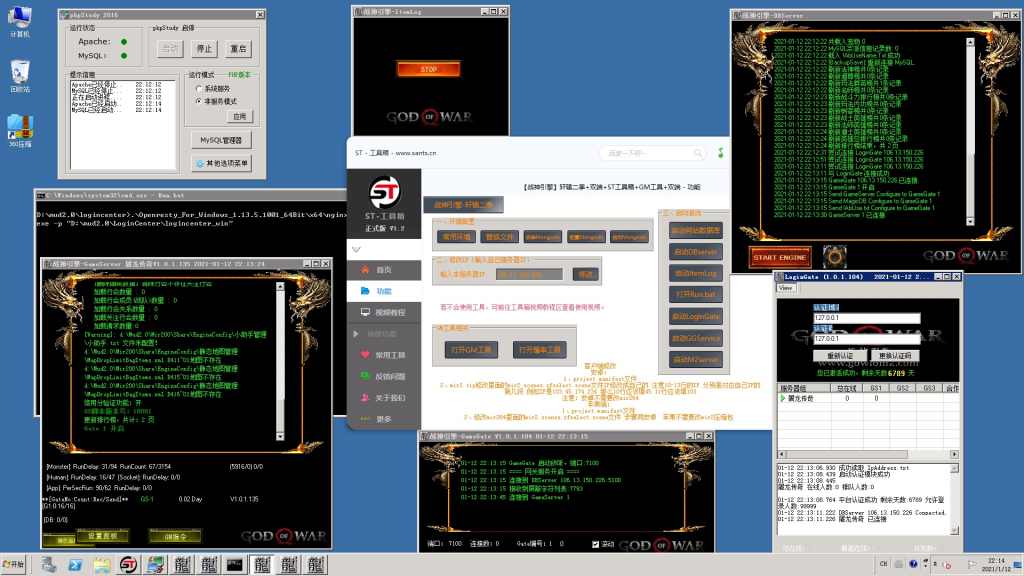Select the 系统服务 radio button

pos(198,88)
